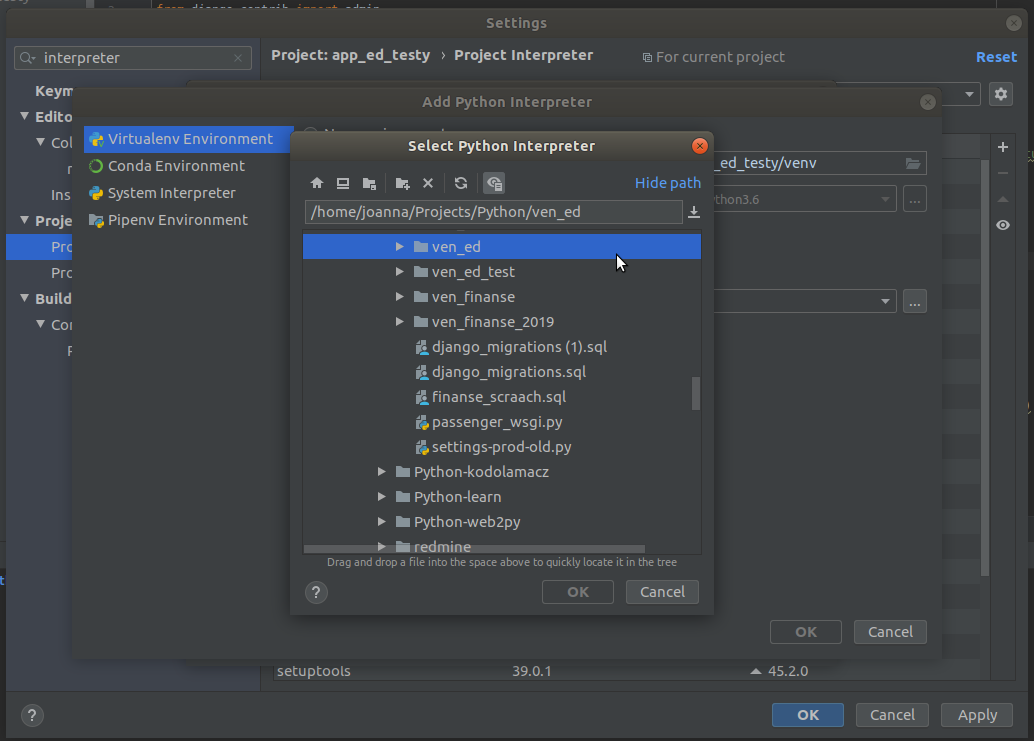Browse venv location folder icon
Image resolution: width=1034 pixels, height=741 pixels.
tap(913, 163)
